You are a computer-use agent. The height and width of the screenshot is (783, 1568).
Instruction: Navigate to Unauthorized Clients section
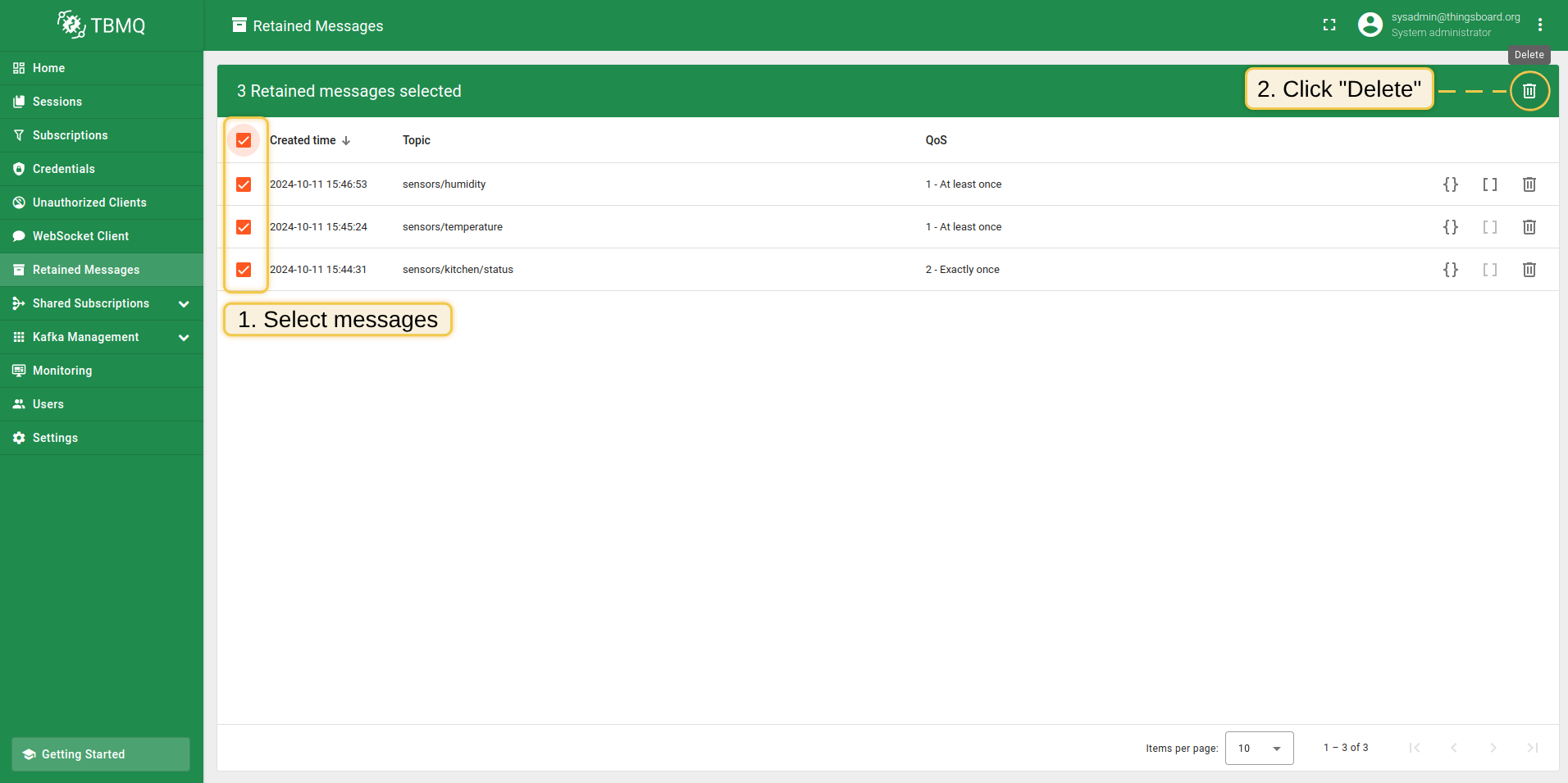89,202
